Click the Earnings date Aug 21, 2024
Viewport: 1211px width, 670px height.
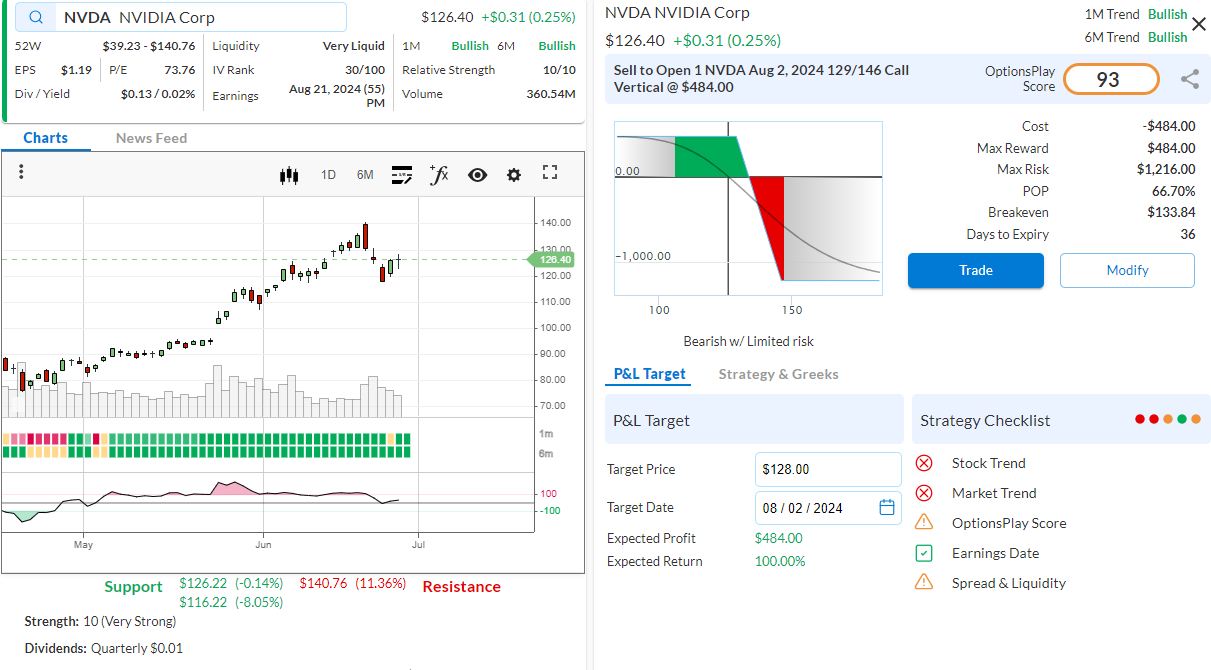(x=336, y=96)
